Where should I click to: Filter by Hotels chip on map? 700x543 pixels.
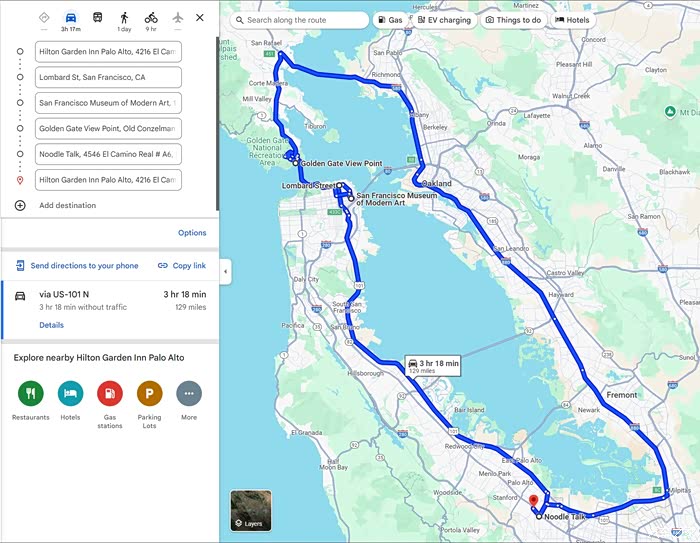tap(572, 20)
